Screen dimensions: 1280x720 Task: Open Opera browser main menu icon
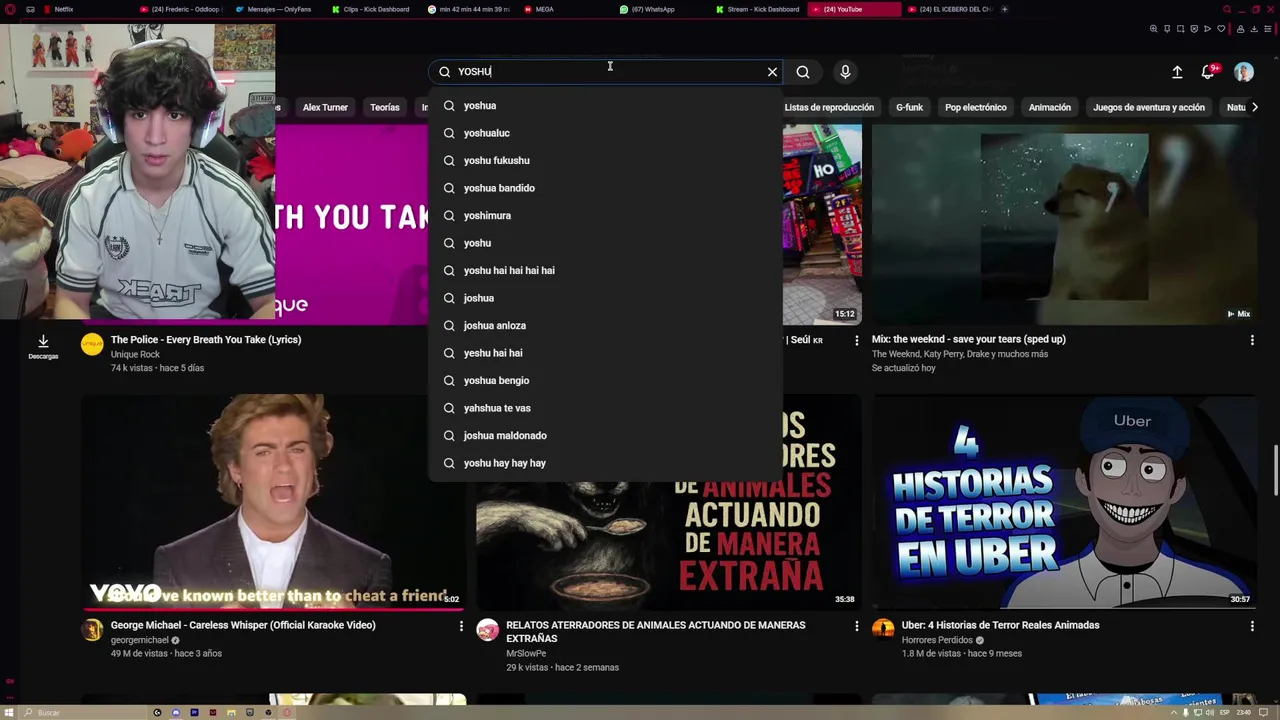[x=10, y=9]
